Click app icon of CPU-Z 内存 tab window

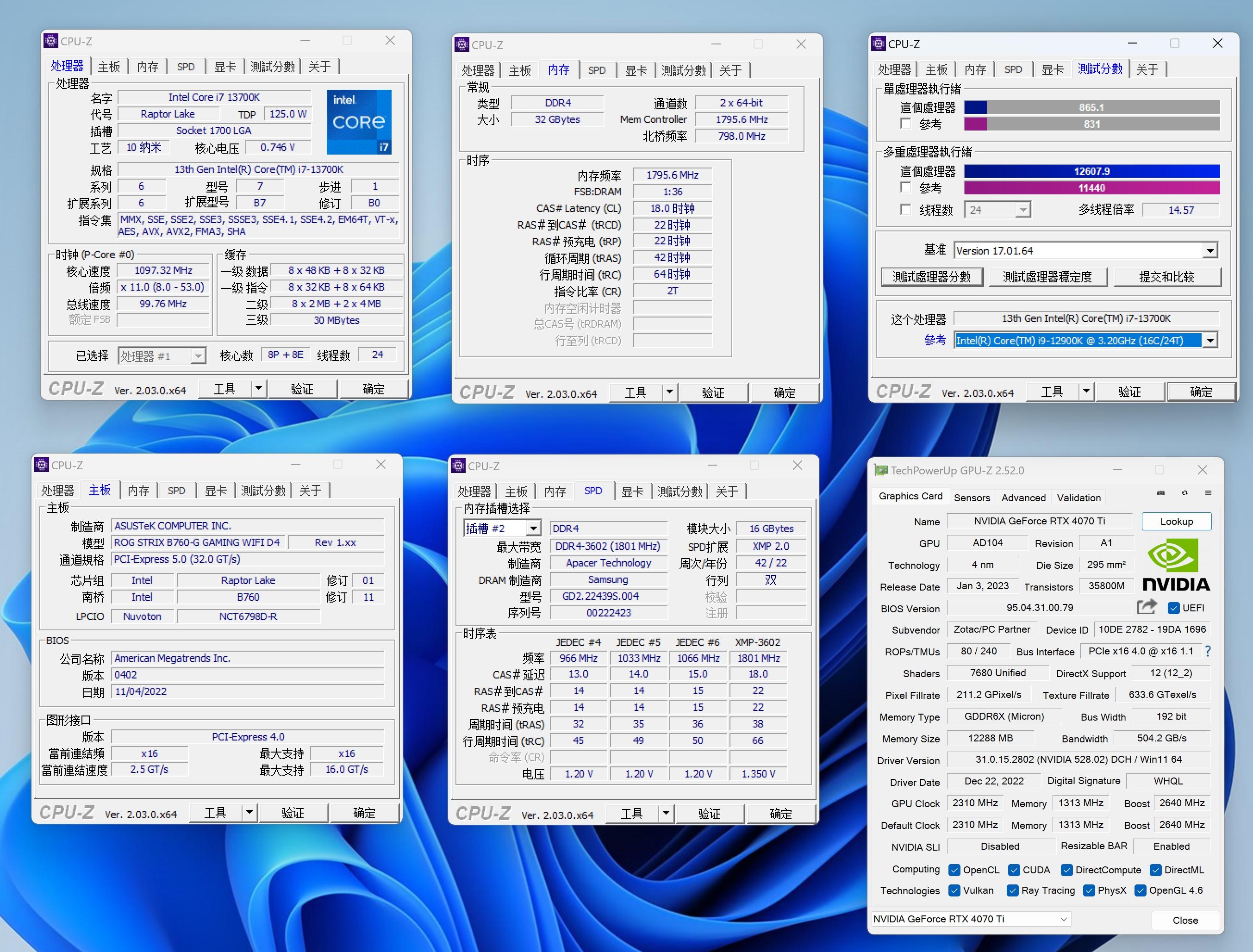click(x=462, y=44)
